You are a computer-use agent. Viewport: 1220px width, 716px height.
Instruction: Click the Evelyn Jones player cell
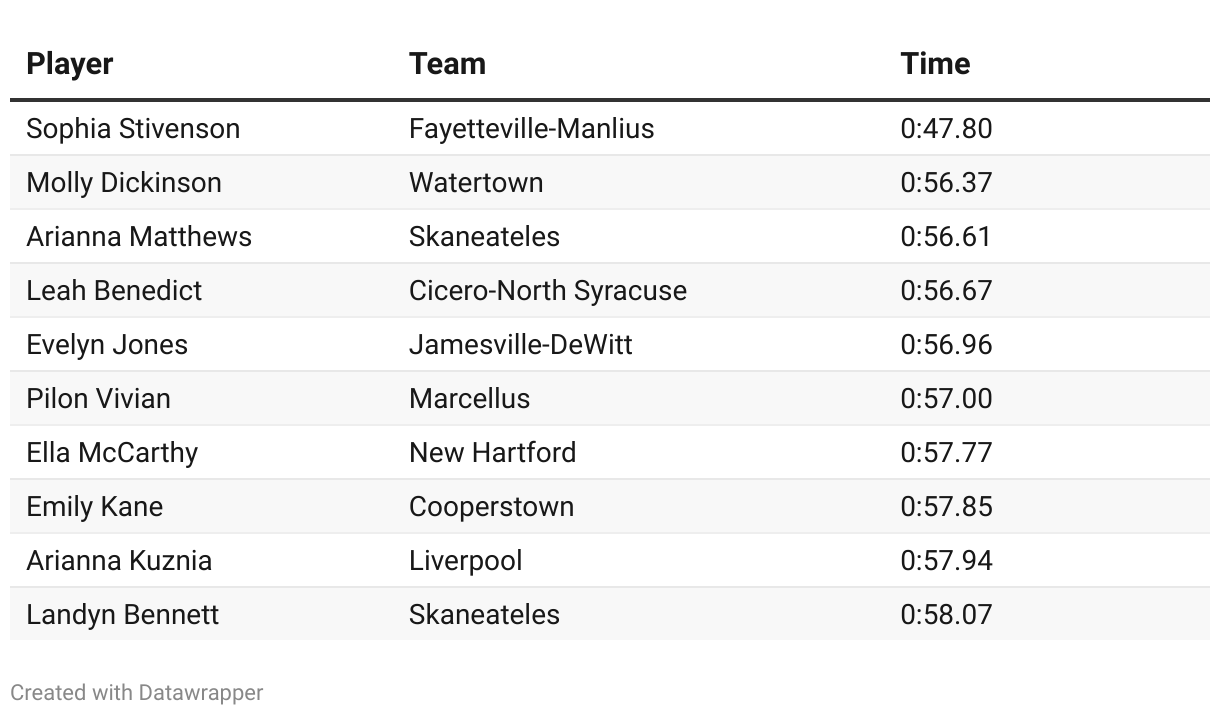tap(107, 345)
